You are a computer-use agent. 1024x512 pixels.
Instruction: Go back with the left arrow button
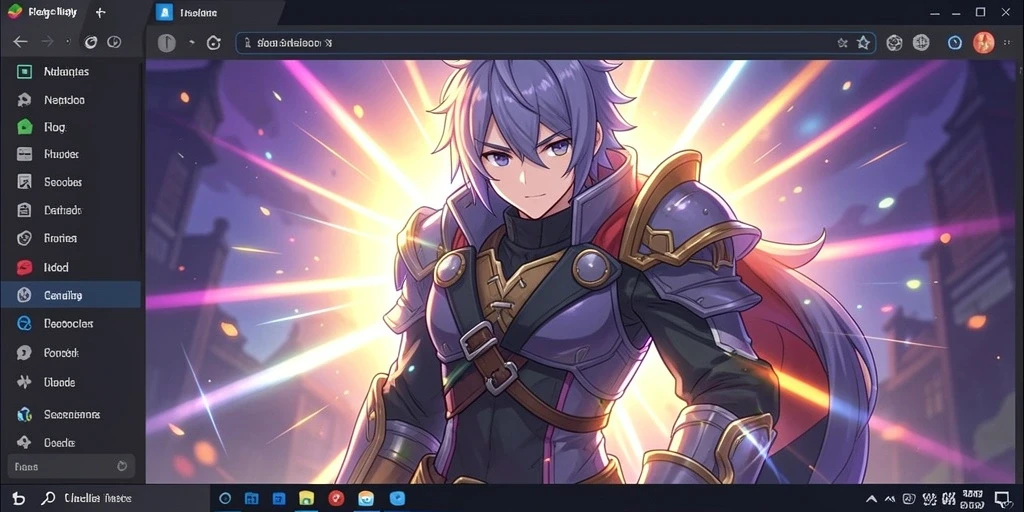tap(20, 42)
